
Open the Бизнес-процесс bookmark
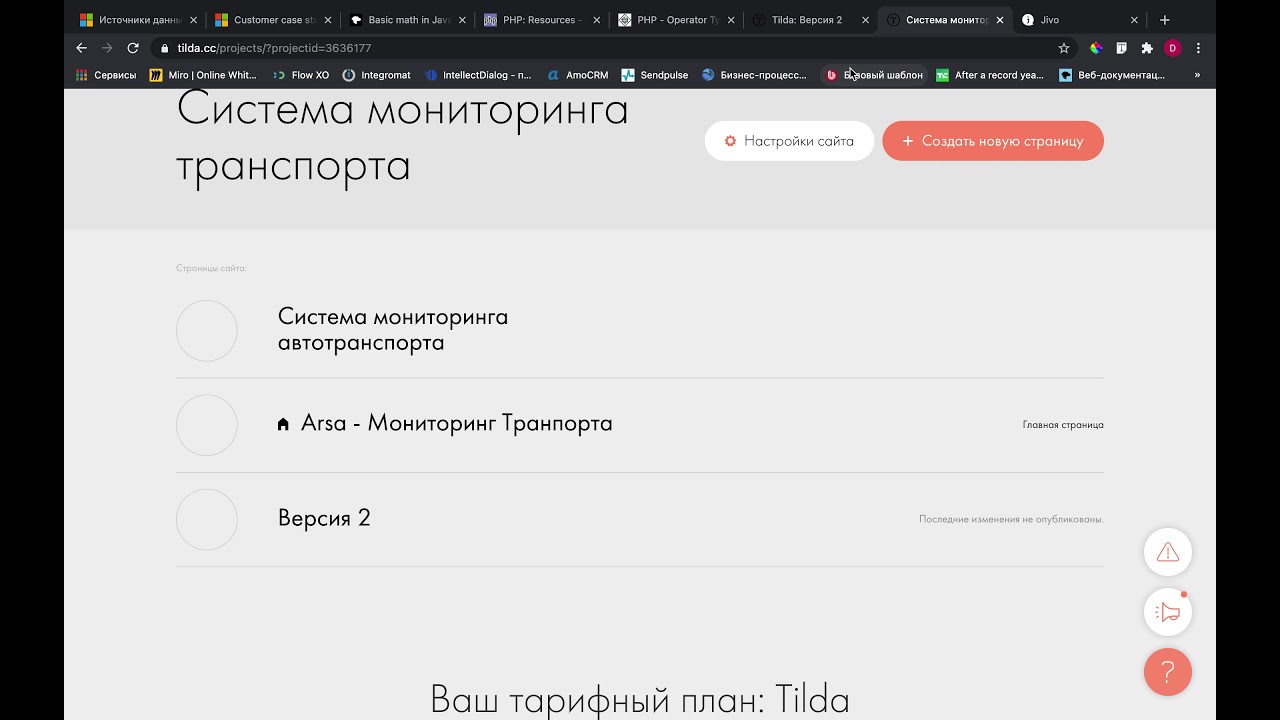(754, 75)
